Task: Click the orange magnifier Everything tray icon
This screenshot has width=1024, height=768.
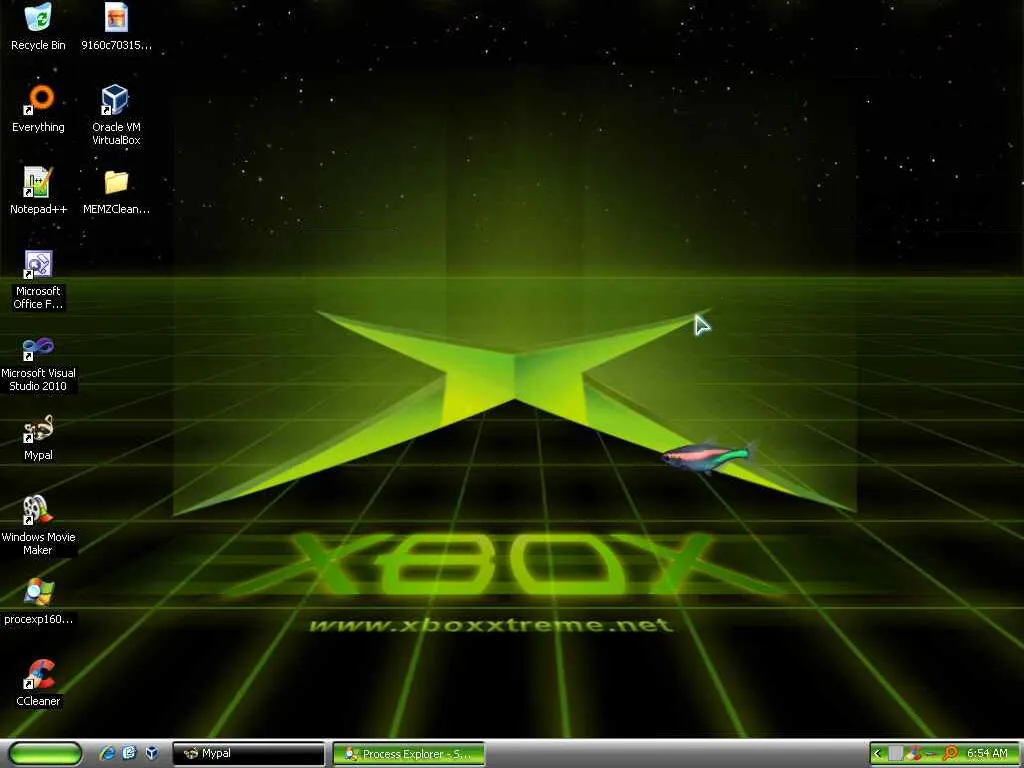Action: 951,754
